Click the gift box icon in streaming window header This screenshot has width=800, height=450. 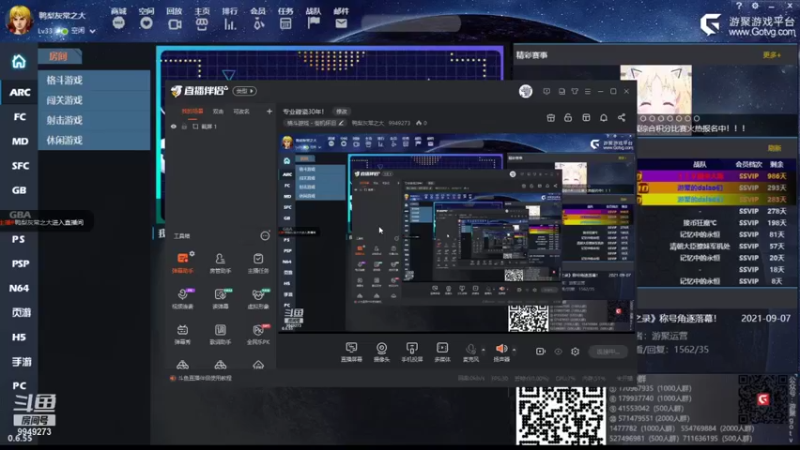pyautogui.click(x=551, y=118)
